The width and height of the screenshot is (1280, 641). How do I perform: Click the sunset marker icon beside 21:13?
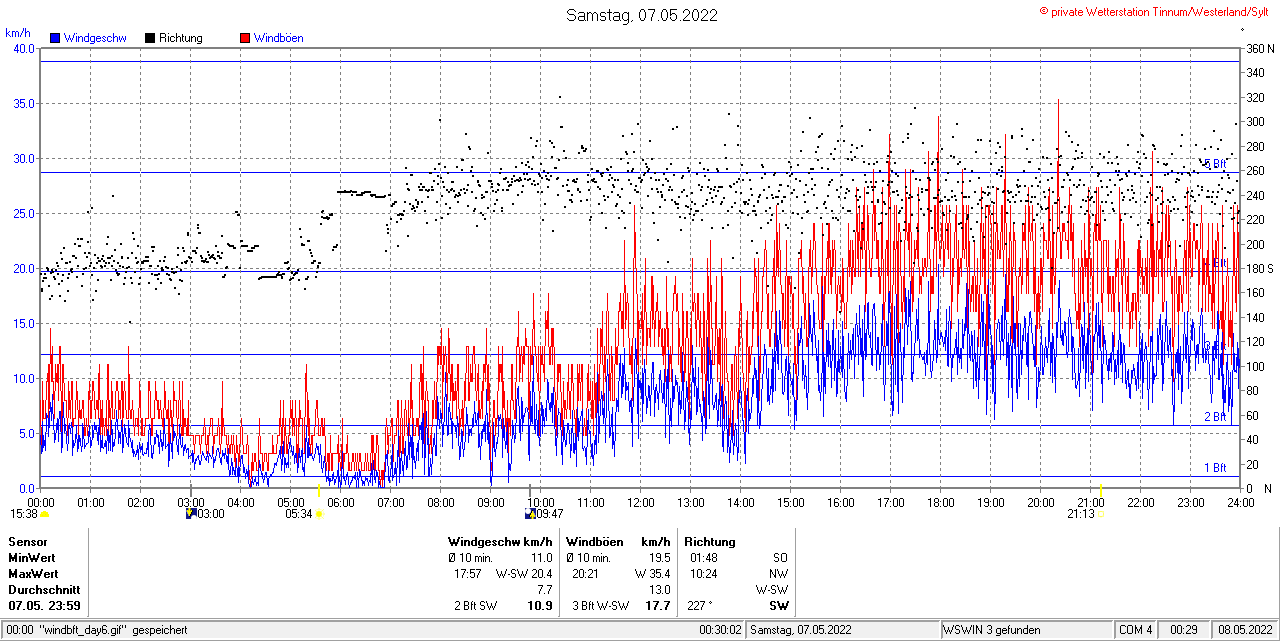coord(1100,514)
